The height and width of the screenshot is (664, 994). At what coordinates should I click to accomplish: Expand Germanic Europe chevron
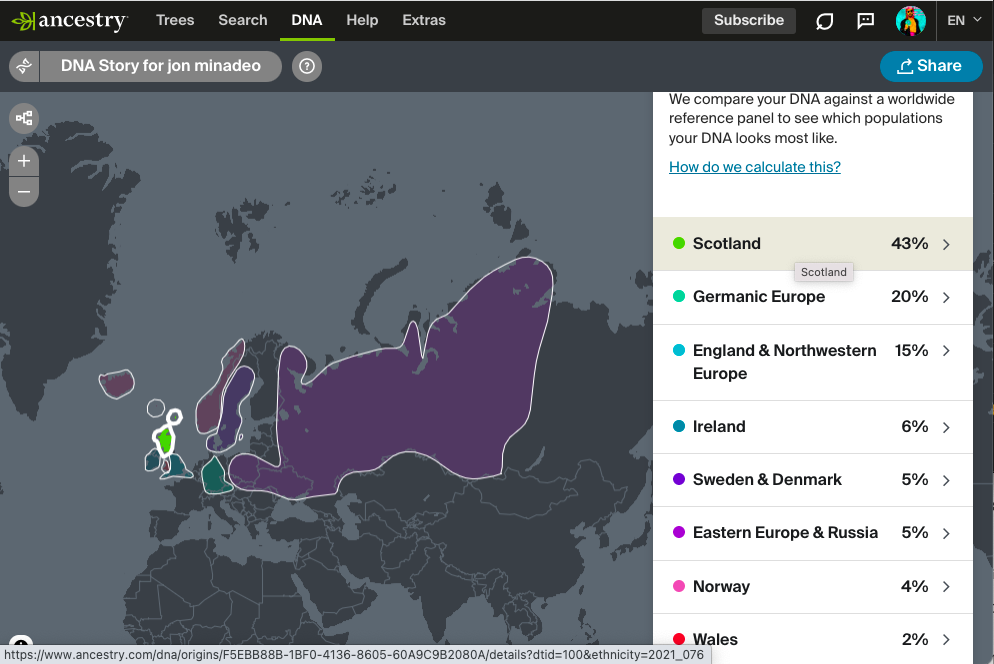pyautogui.click(x=946, y=297)
